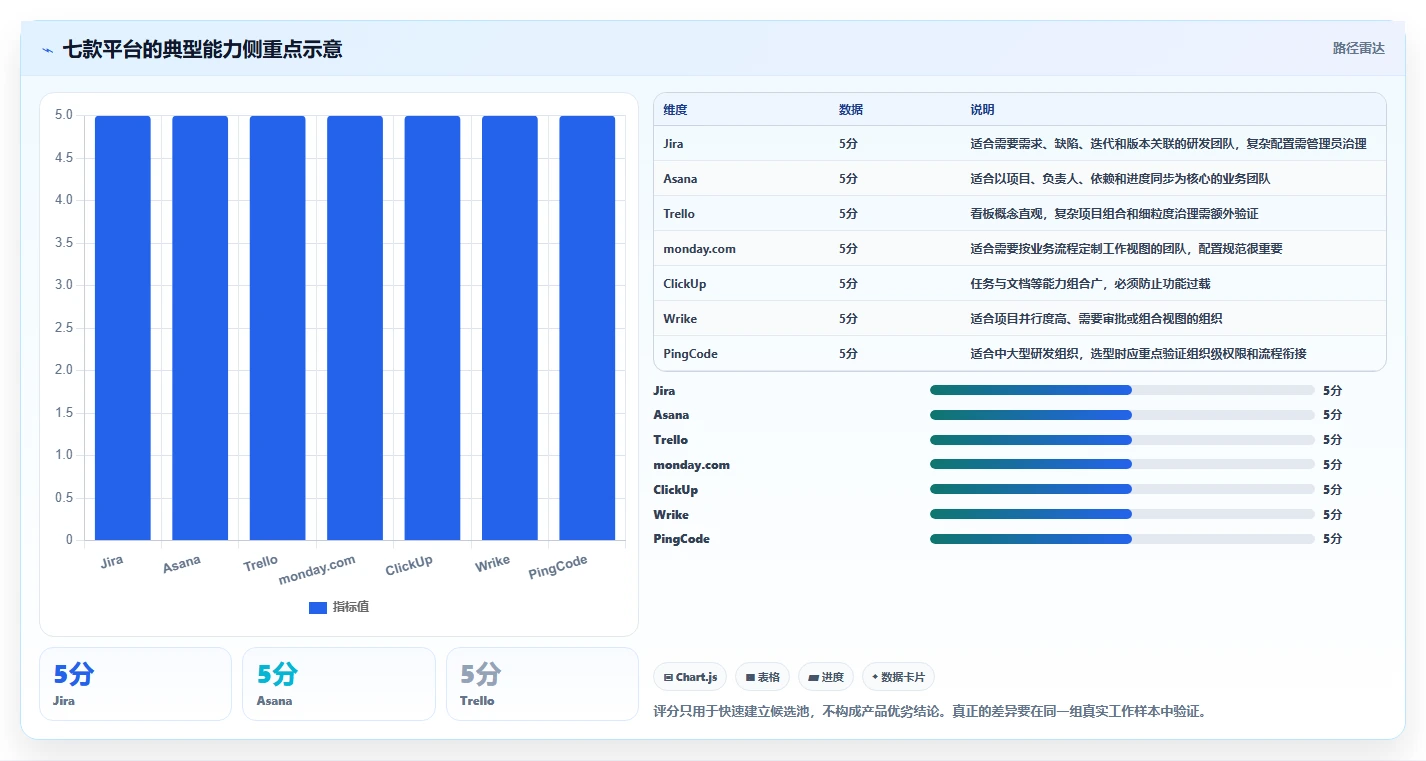
Task: Click the Jira description starting 适合需要需求、缺陷
Action: point(1168,144)
